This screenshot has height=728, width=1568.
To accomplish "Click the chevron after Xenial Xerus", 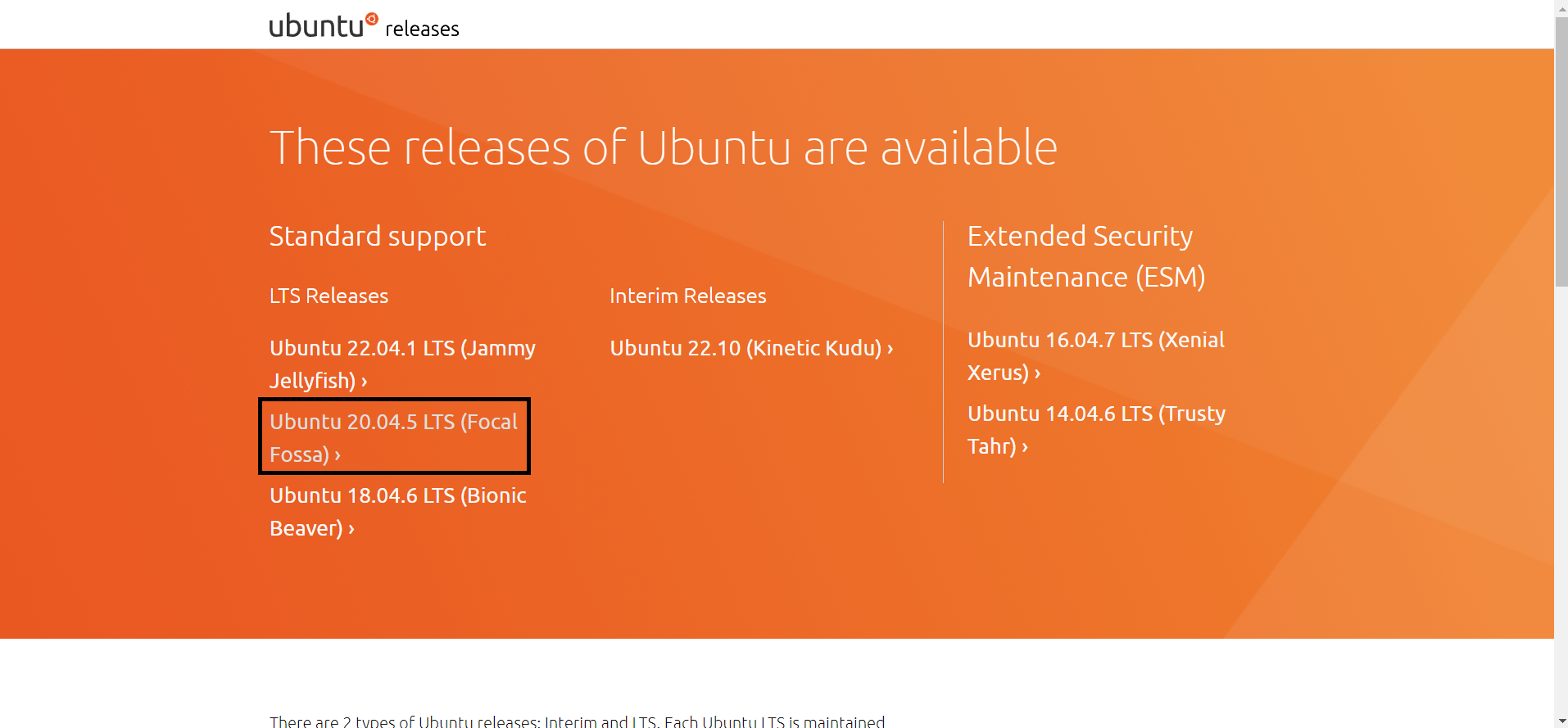I will pyautogui.click(x=1037, y=373).
